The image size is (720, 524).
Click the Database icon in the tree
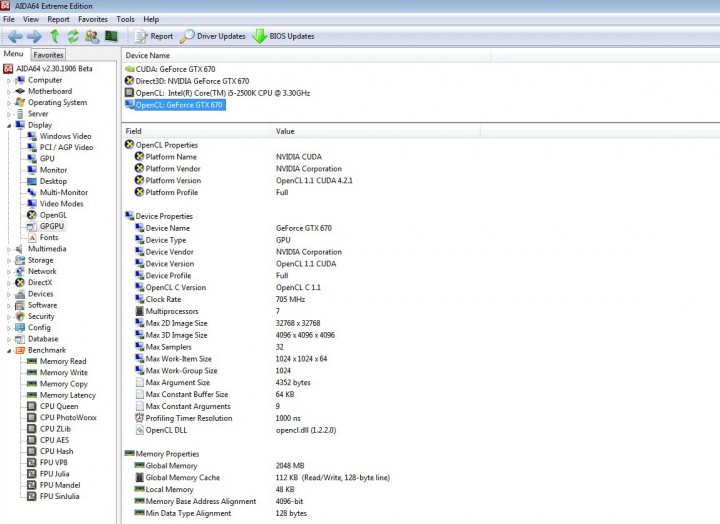click(x=20, y=339)
